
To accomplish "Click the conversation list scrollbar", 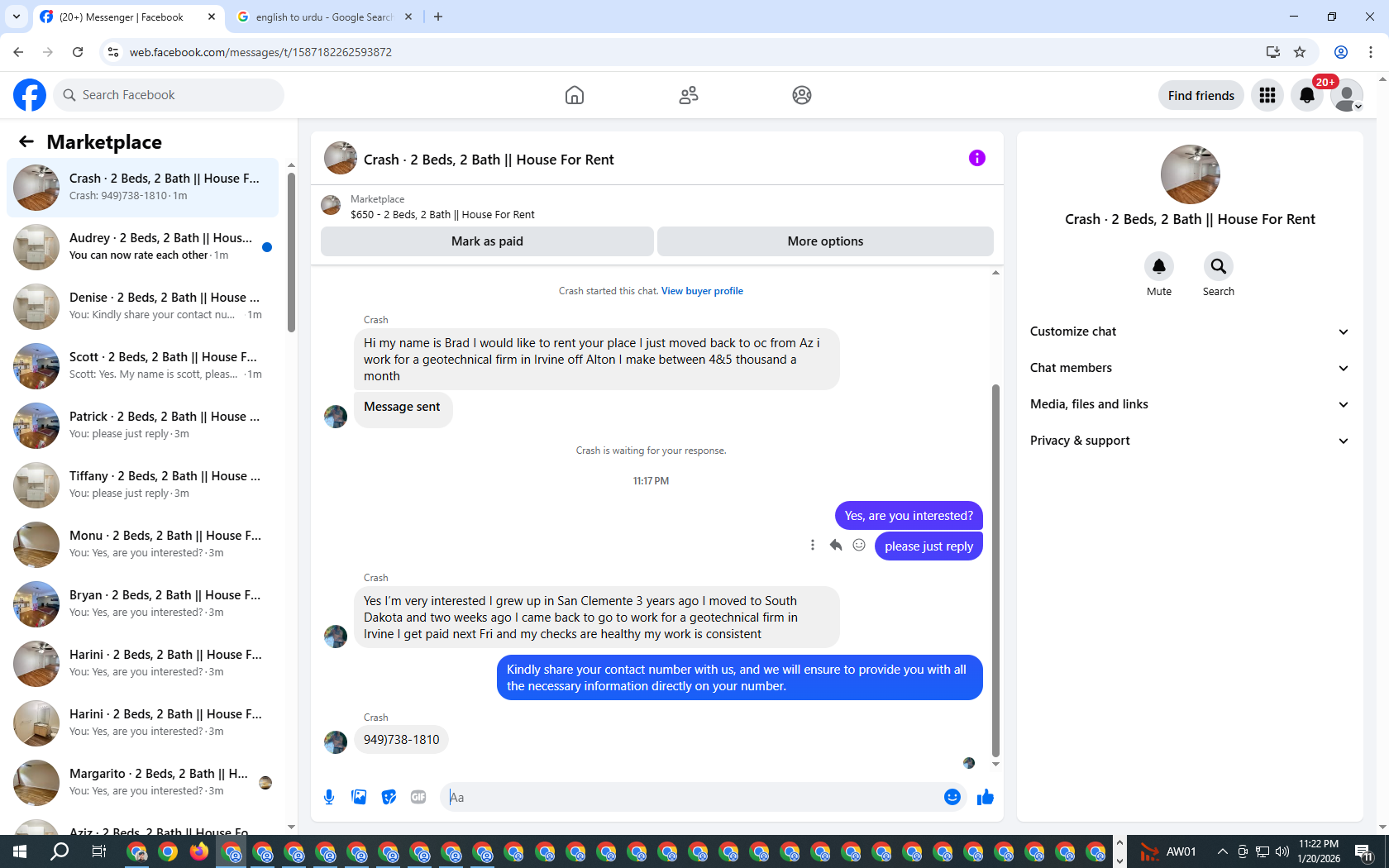I will [291, 251].
